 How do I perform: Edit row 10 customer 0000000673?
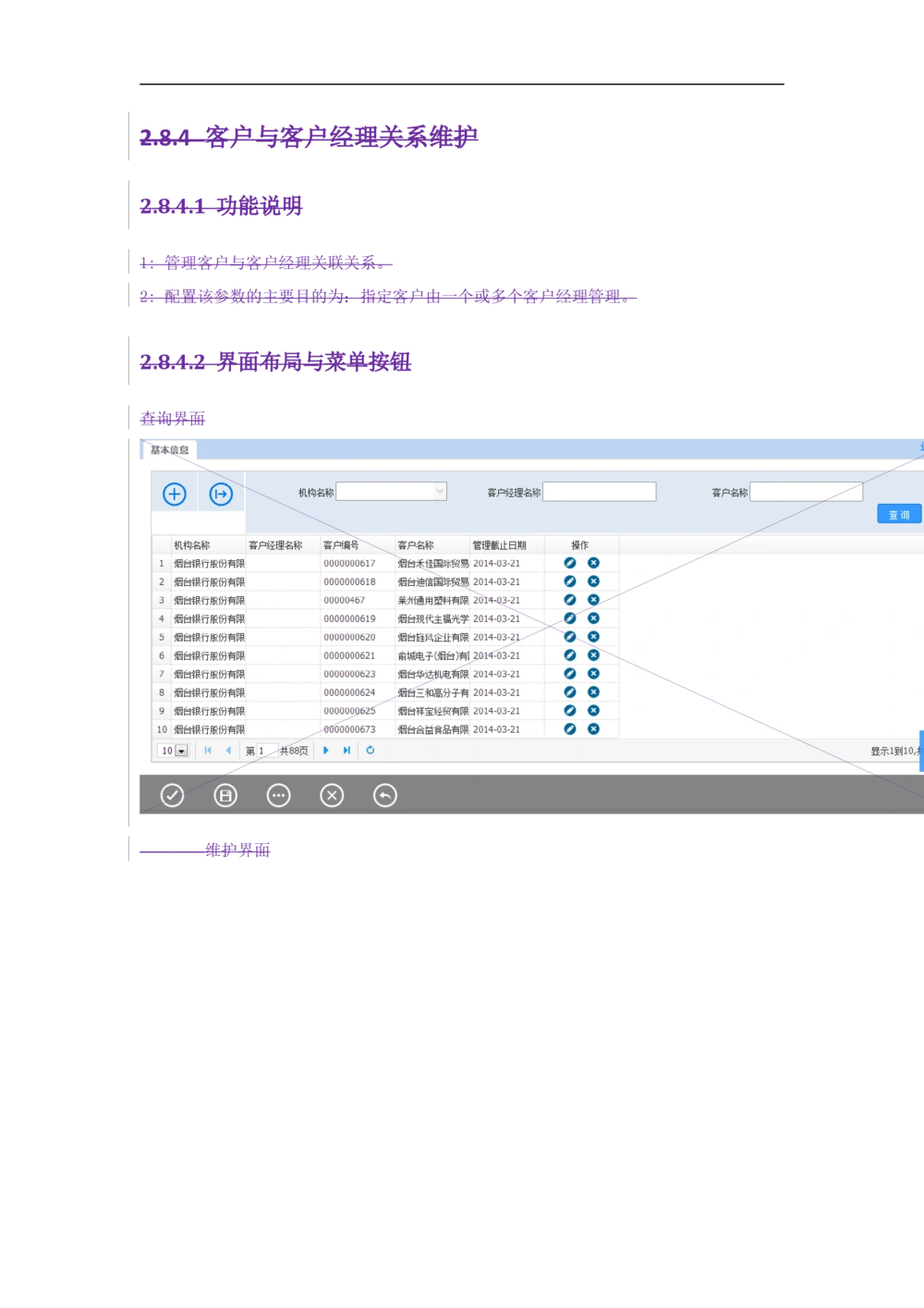point(570,729)
